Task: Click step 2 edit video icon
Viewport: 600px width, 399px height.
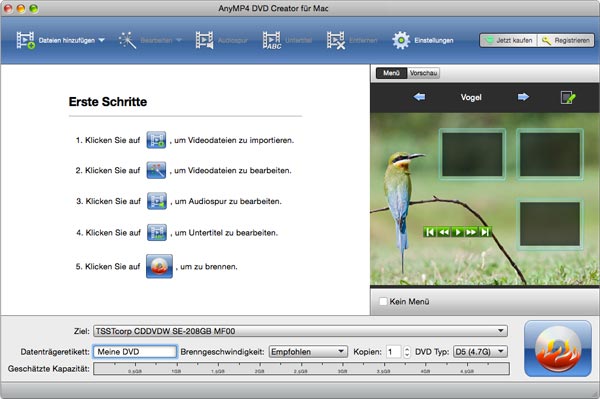Action: pyautogui.click(x=157, y=170)
